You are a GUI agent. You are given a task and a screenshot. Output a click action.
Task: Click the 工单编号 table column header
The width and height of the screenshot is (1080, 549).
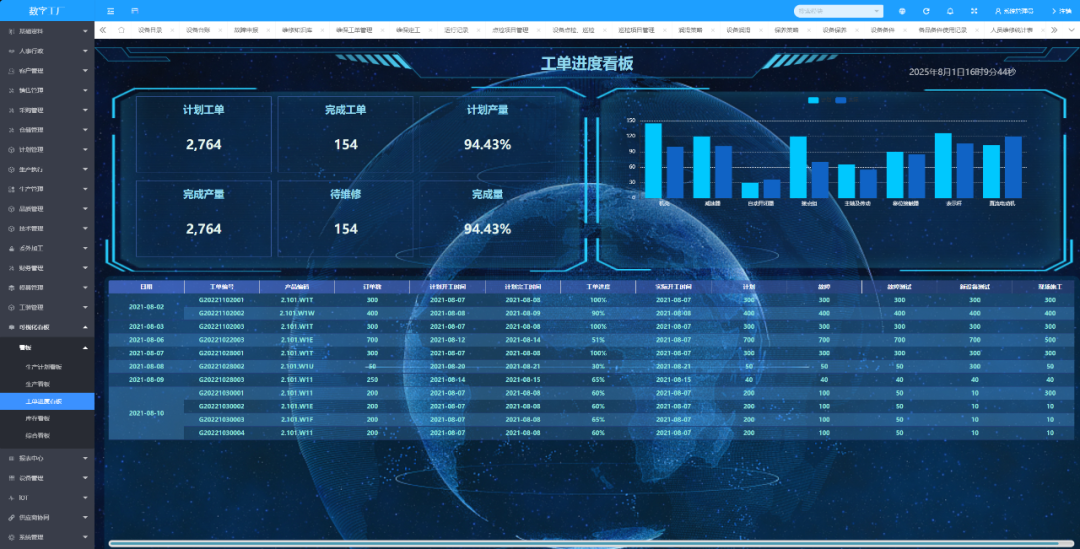point(222,287)
